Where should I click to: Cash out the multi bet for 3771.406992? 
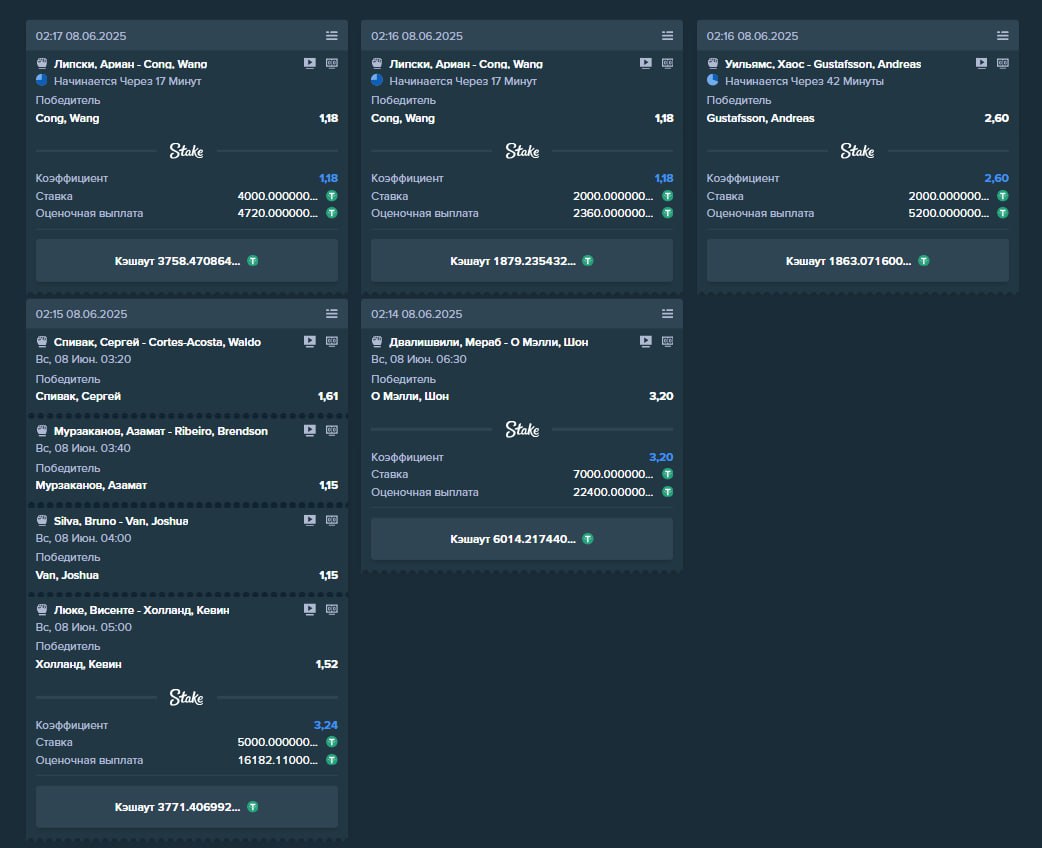pyautogui.click(x=187, y=807)
